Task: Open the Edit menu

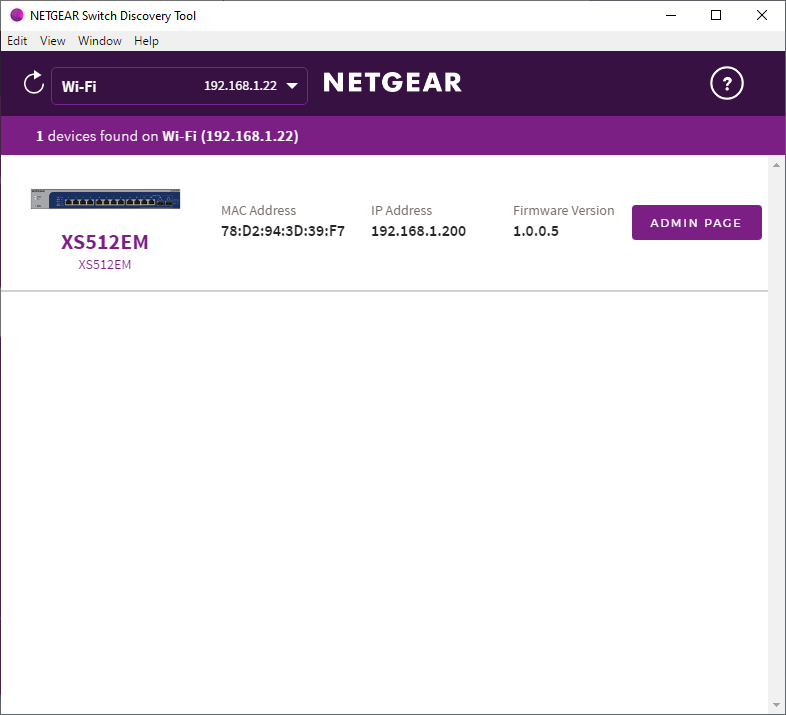Action: tap(17, 41)
